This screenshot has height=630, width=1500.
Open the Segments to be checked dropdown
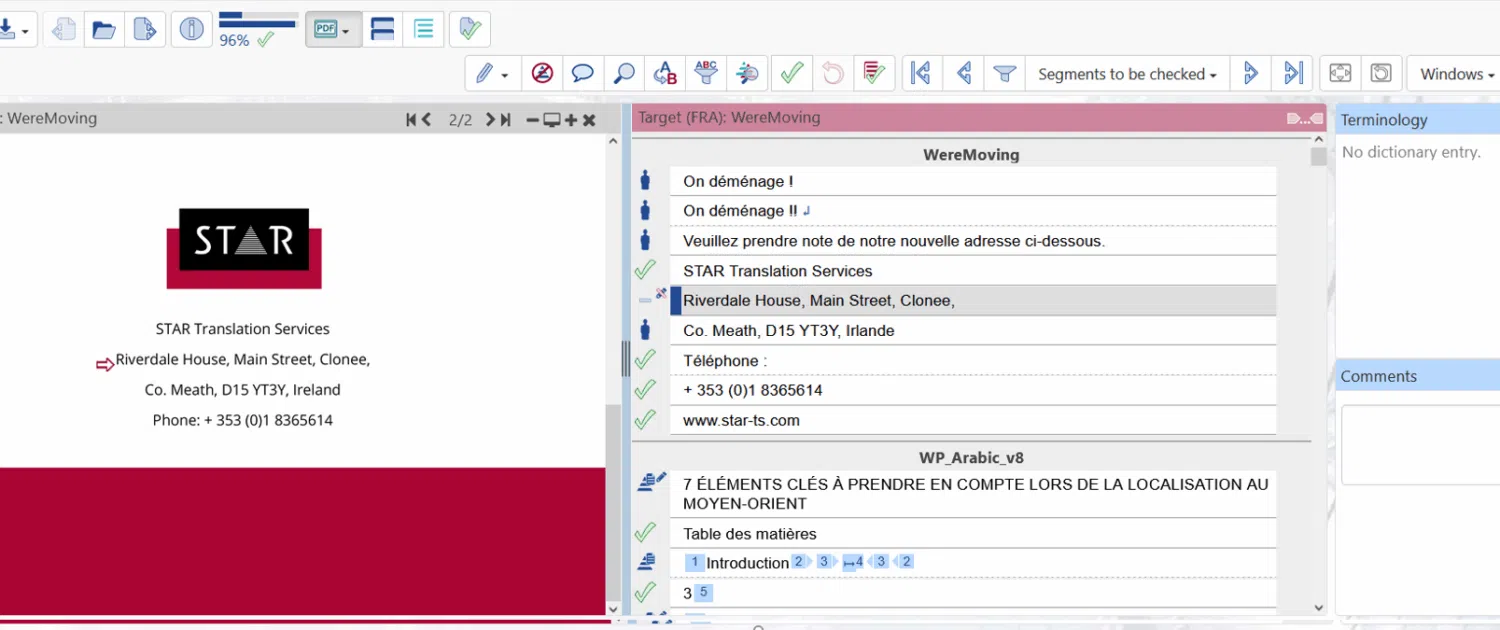(1127, 74)
